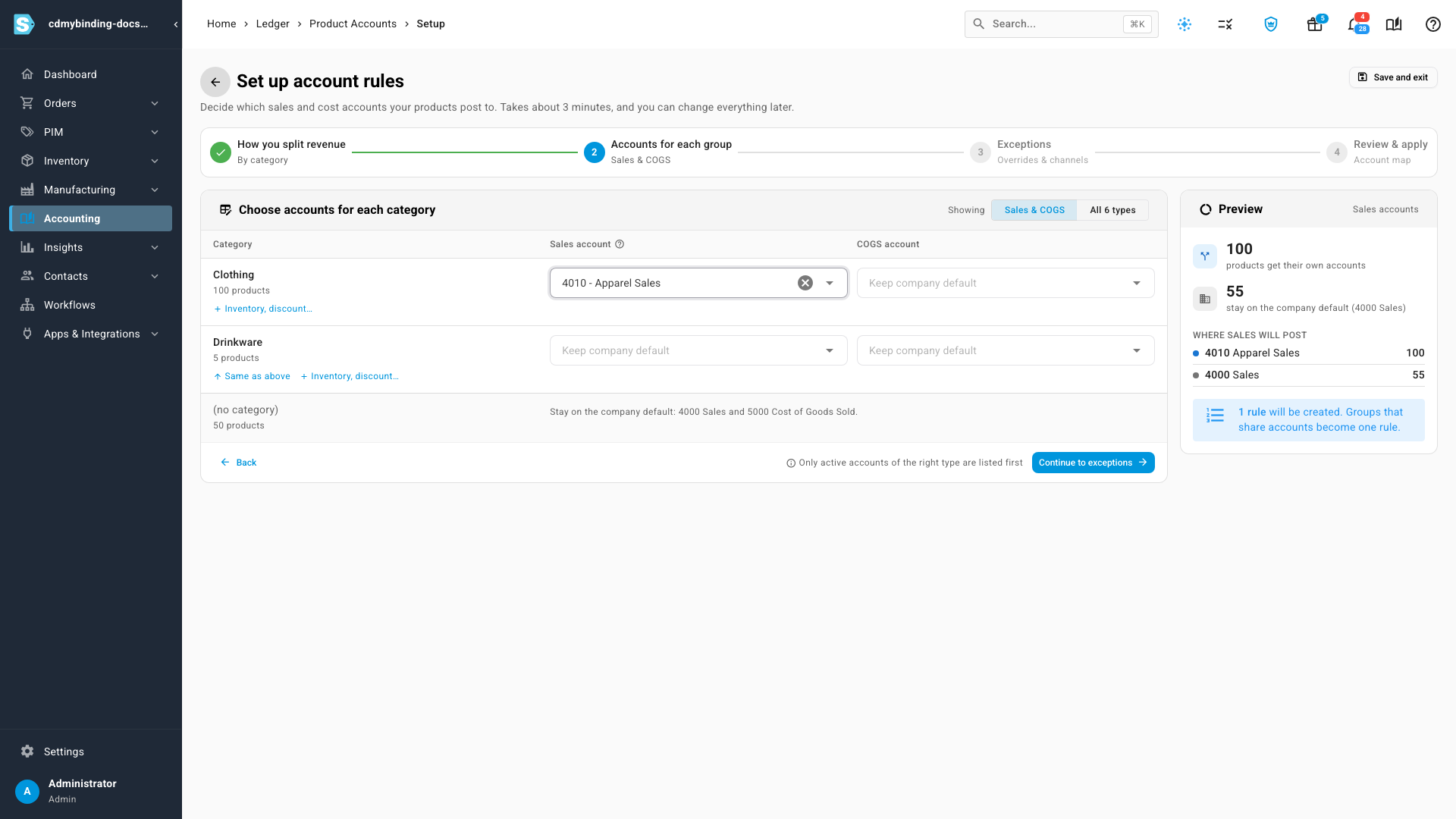This screenshot has height=819, width=1456.
Task: Open Accounting in the sidebar
Action: [x=91, y=218]
